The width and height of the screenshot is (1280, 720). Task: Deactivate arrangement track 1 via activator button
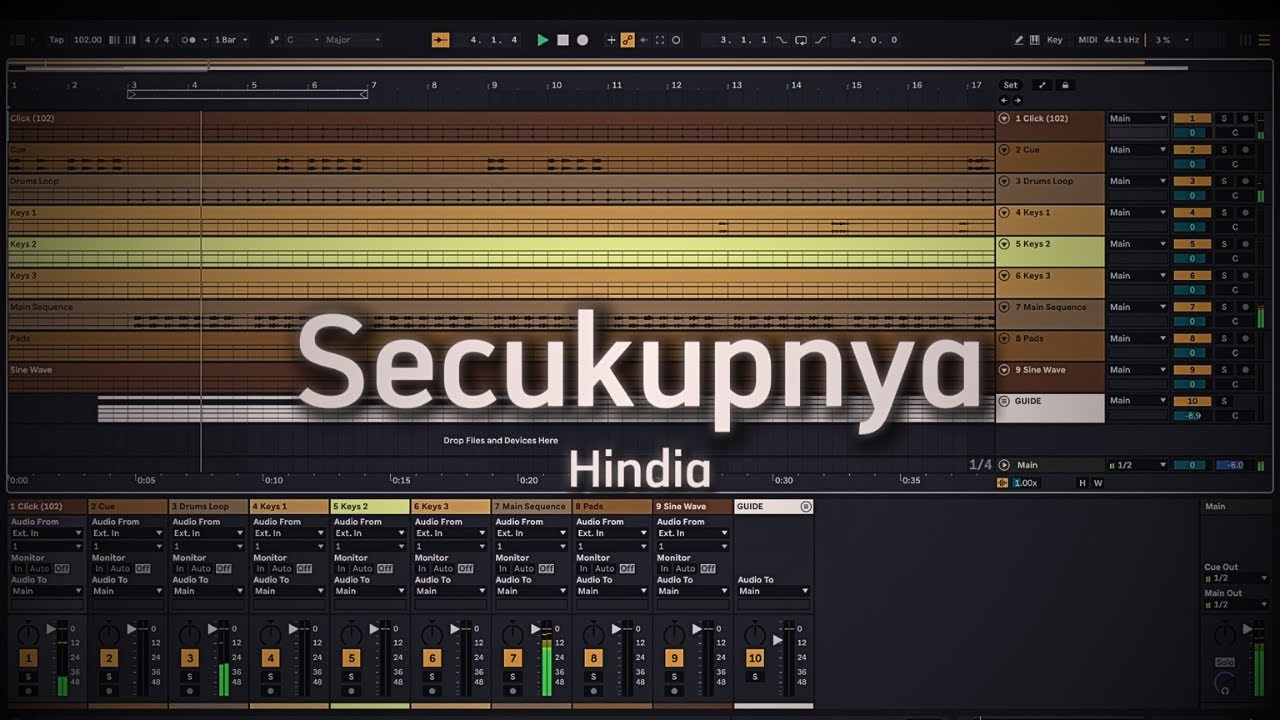[1192, 118]
